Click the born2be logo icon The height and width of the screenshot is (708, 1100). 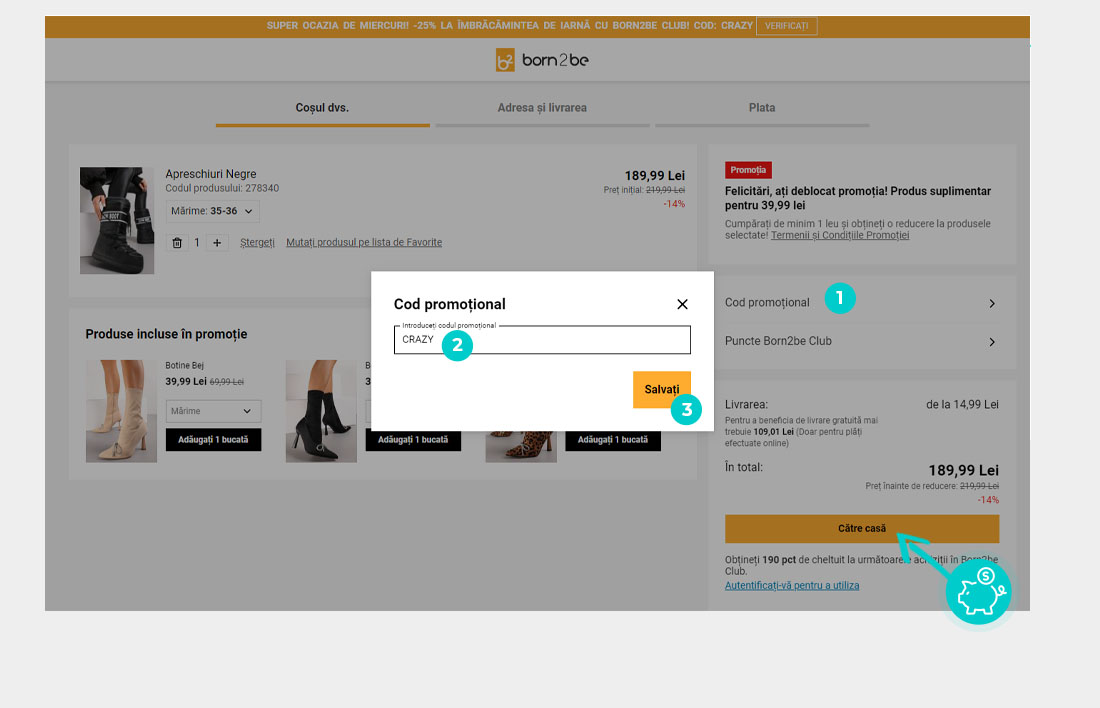(505, 61)
